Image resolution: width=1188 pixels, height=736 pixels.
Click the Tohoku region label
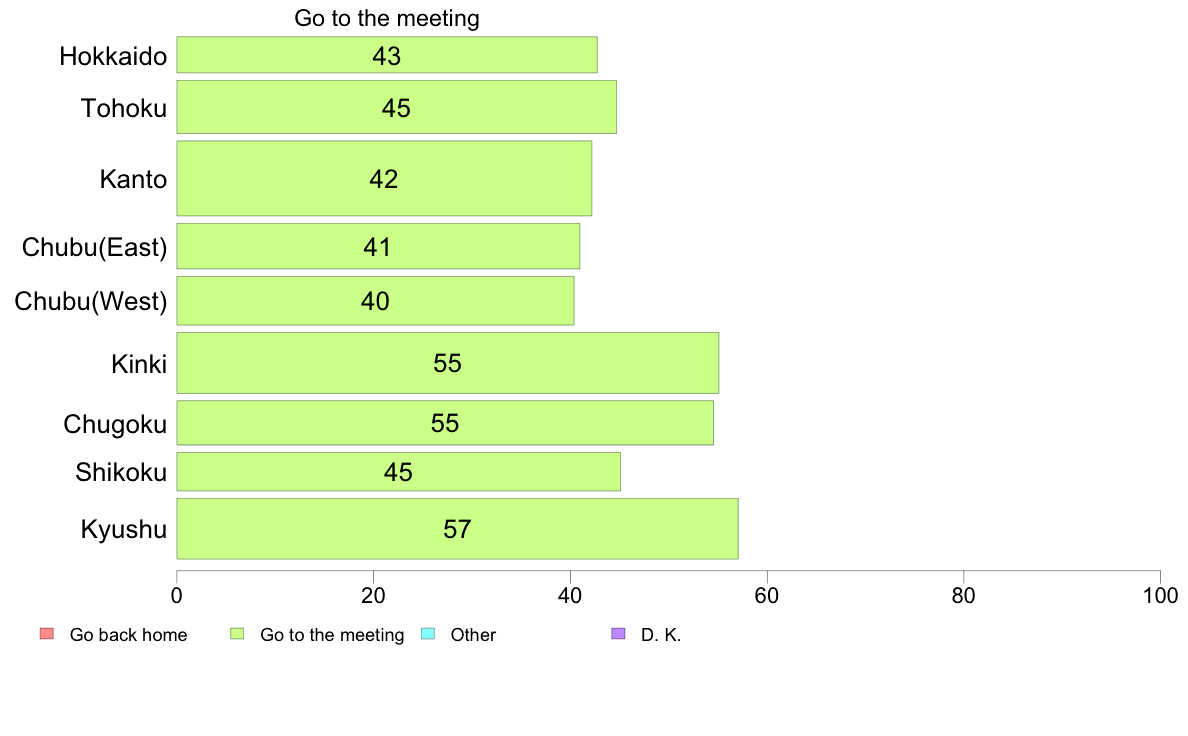124,108
